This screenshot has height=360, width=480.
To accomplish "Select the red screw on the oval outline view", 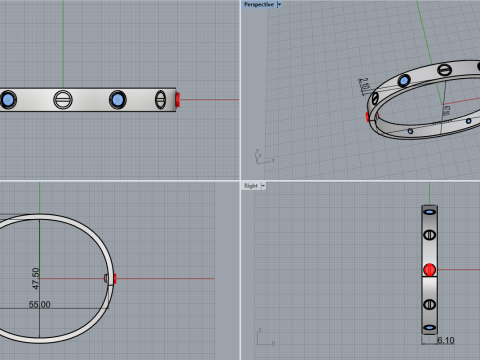I will point(115,279).
